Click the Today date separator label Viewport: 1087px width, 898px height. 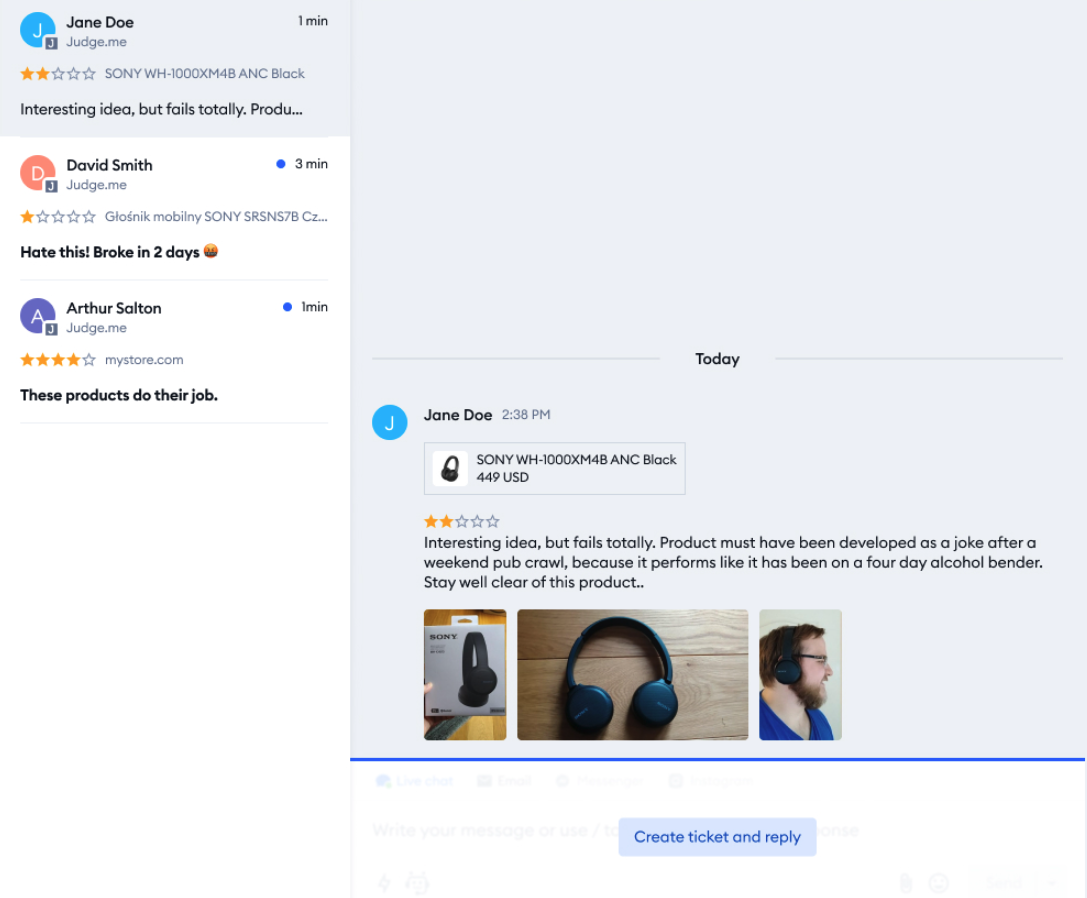[718, 359]
